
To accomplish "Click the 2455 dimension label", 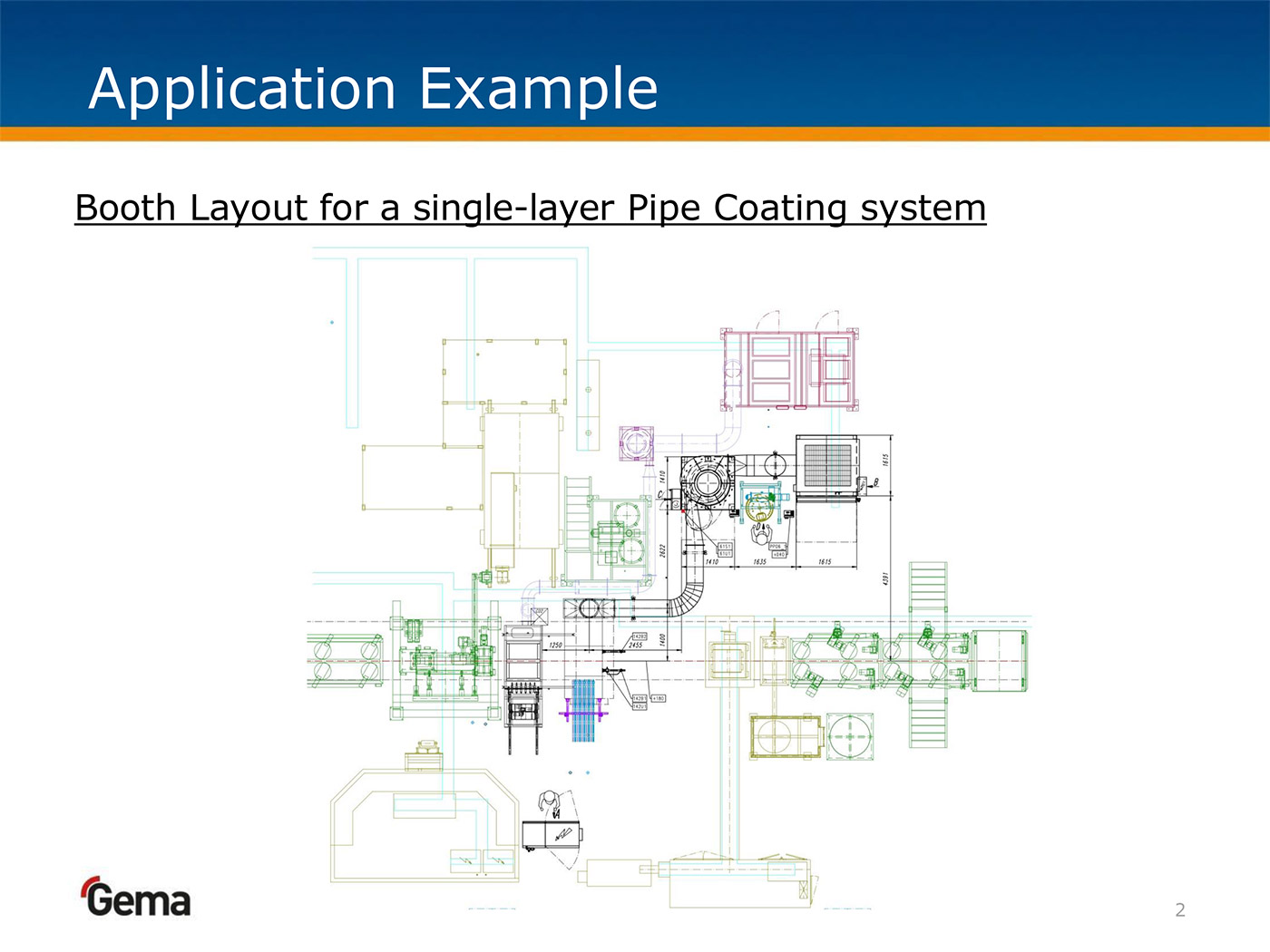I will tap(636, 646).
